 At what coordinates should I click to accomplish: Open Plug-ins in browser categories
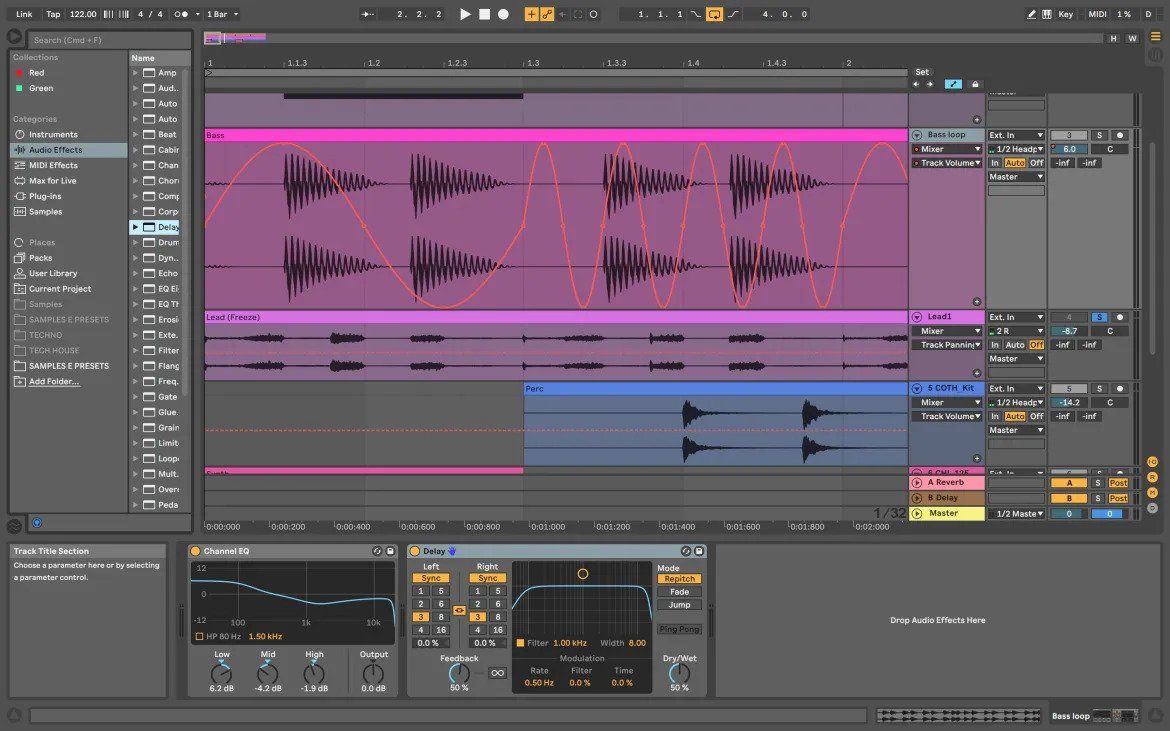coord(45,196)
